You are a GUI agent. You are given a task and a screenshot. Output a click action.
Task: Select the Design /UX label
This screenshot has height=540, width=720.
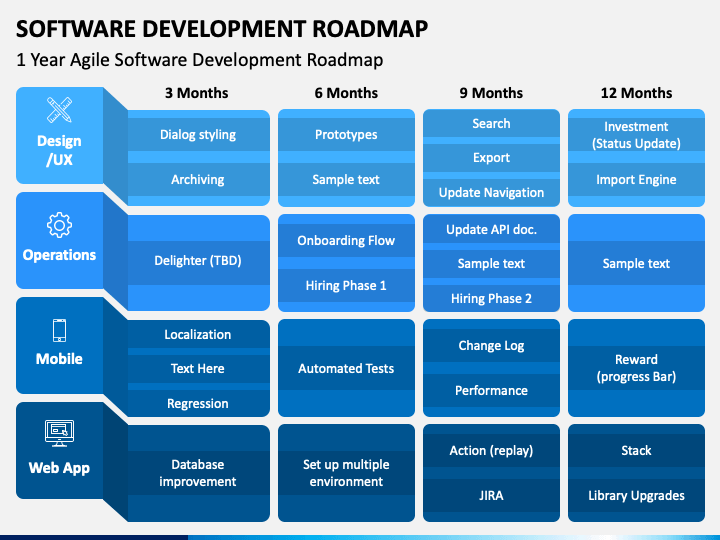(59, 150)
